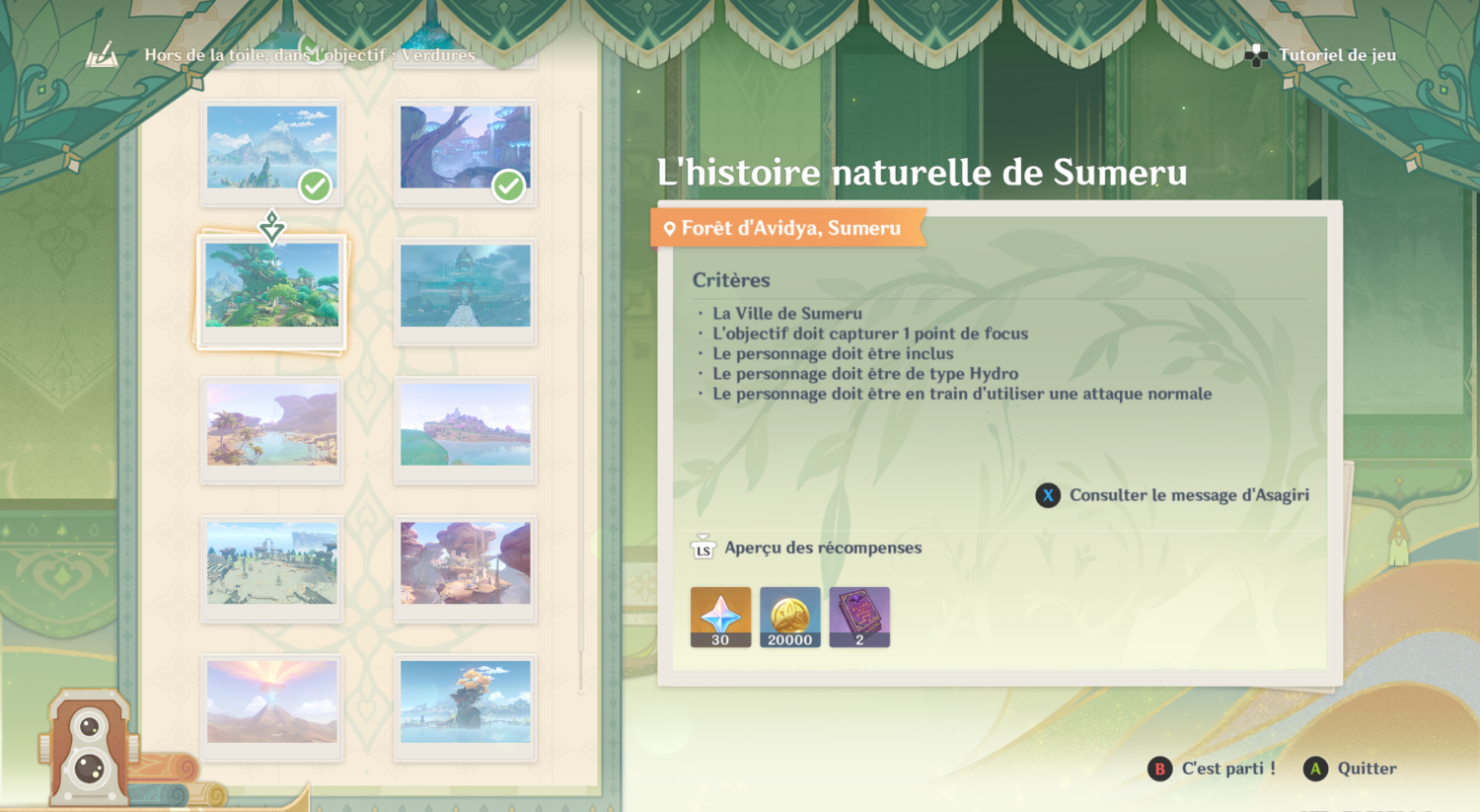Click the Tutoriel de jeu label
The width and height of the screenshot is (1480, 812).
click(x=1337, y=55)
